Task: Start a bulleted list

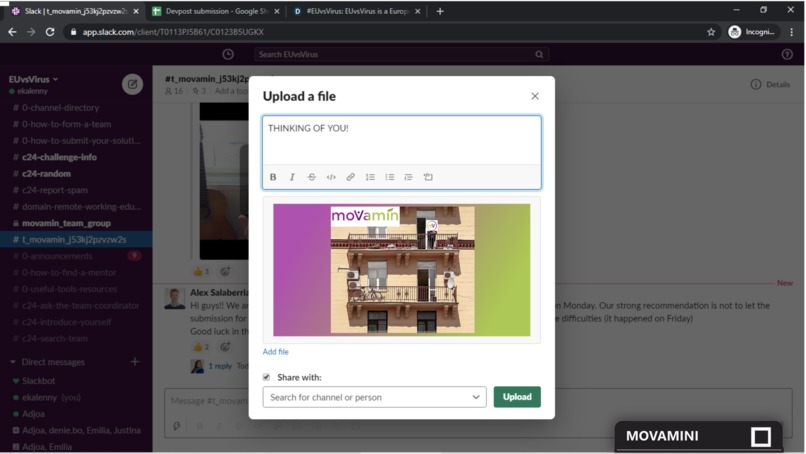Action: point(390,177)
